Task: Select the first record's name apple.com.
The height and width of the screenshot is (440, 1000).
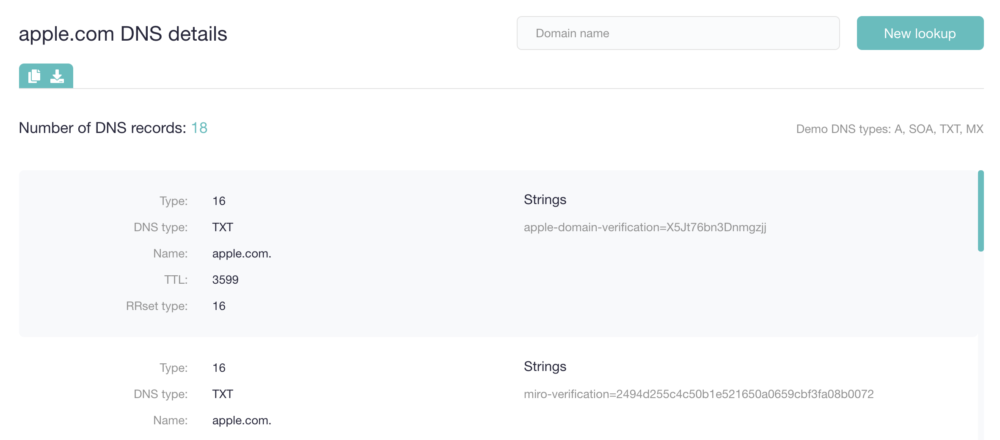Action: pyautogui.click(x=242, y=254)
